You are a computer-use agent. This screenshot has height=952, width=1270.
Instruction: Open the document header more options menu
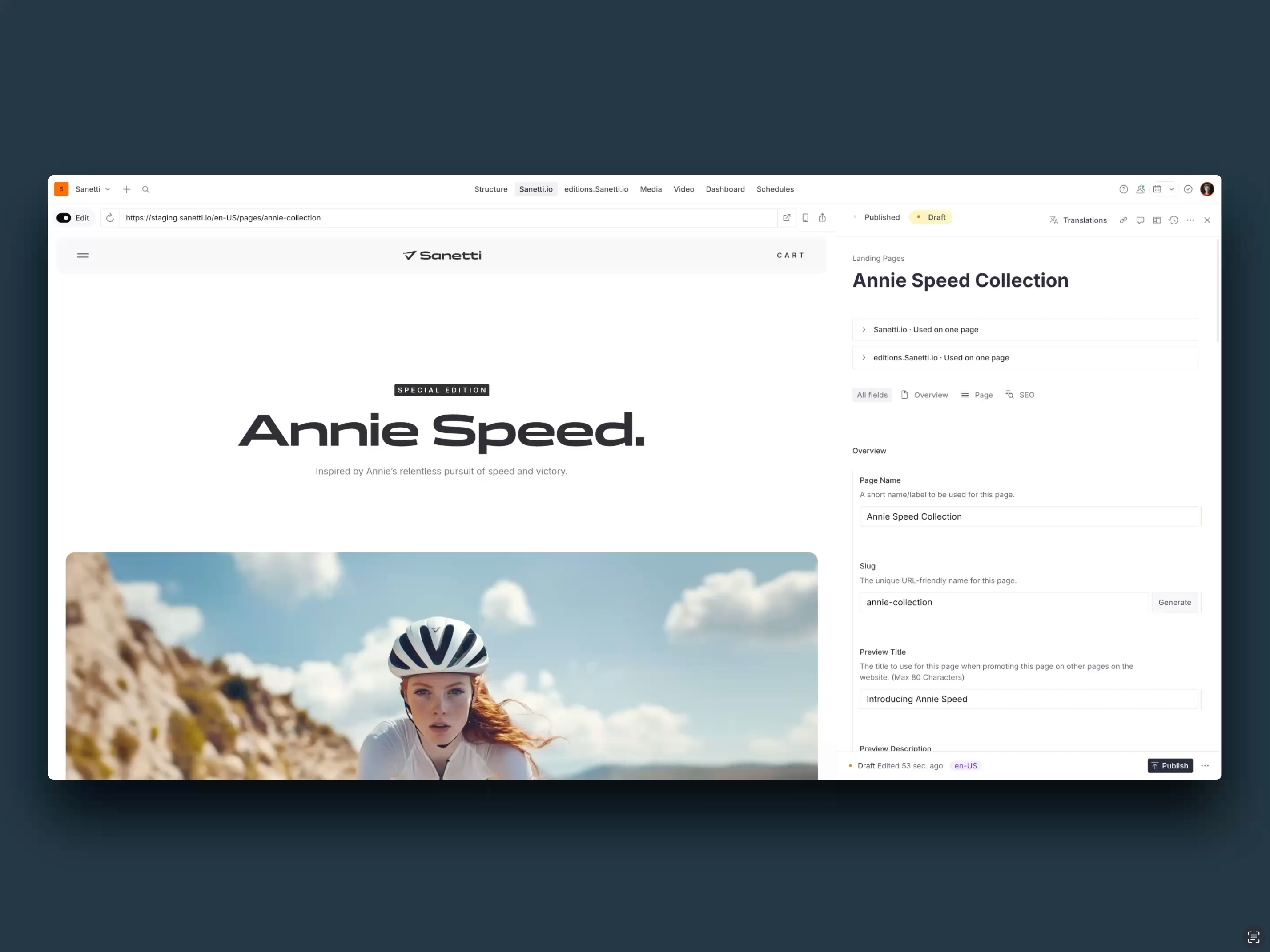tap(1190, 220)
